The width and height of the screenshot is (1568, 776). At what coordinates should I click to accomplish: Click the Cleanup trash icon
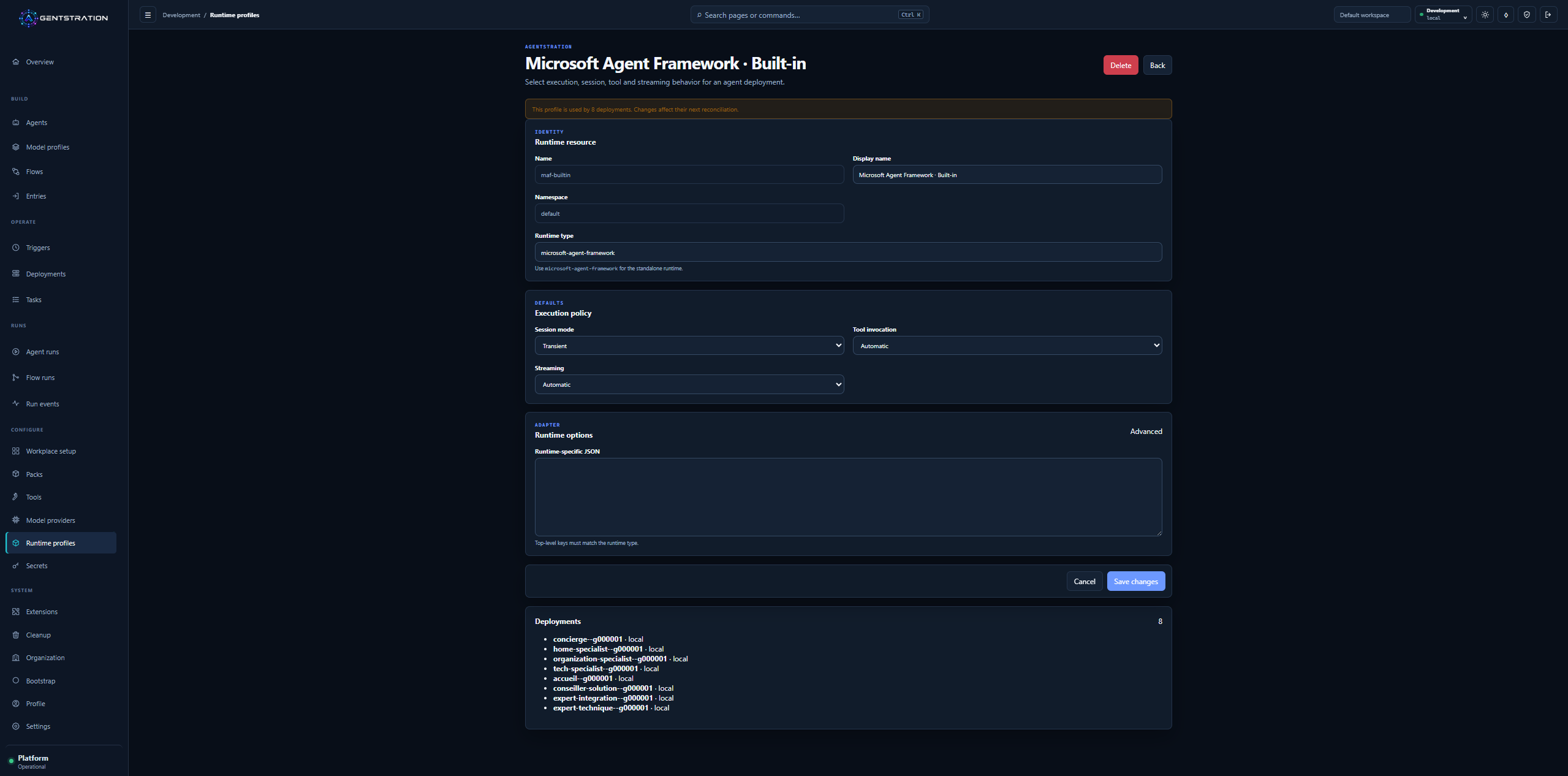(x=16, y=635)
